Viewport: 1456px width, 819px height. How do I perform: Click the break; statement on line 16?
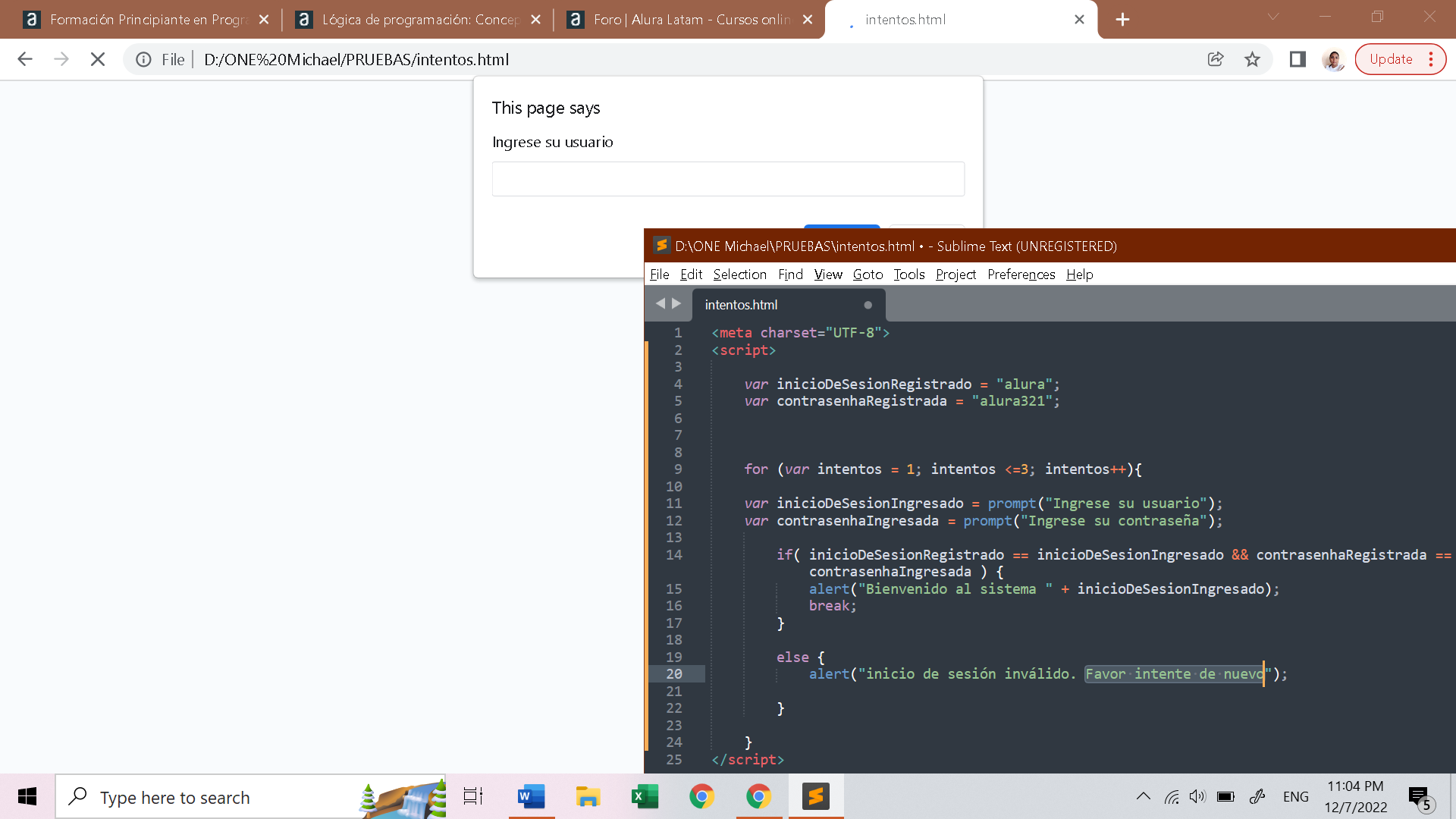pyautogui.click(x=833, y=606)
